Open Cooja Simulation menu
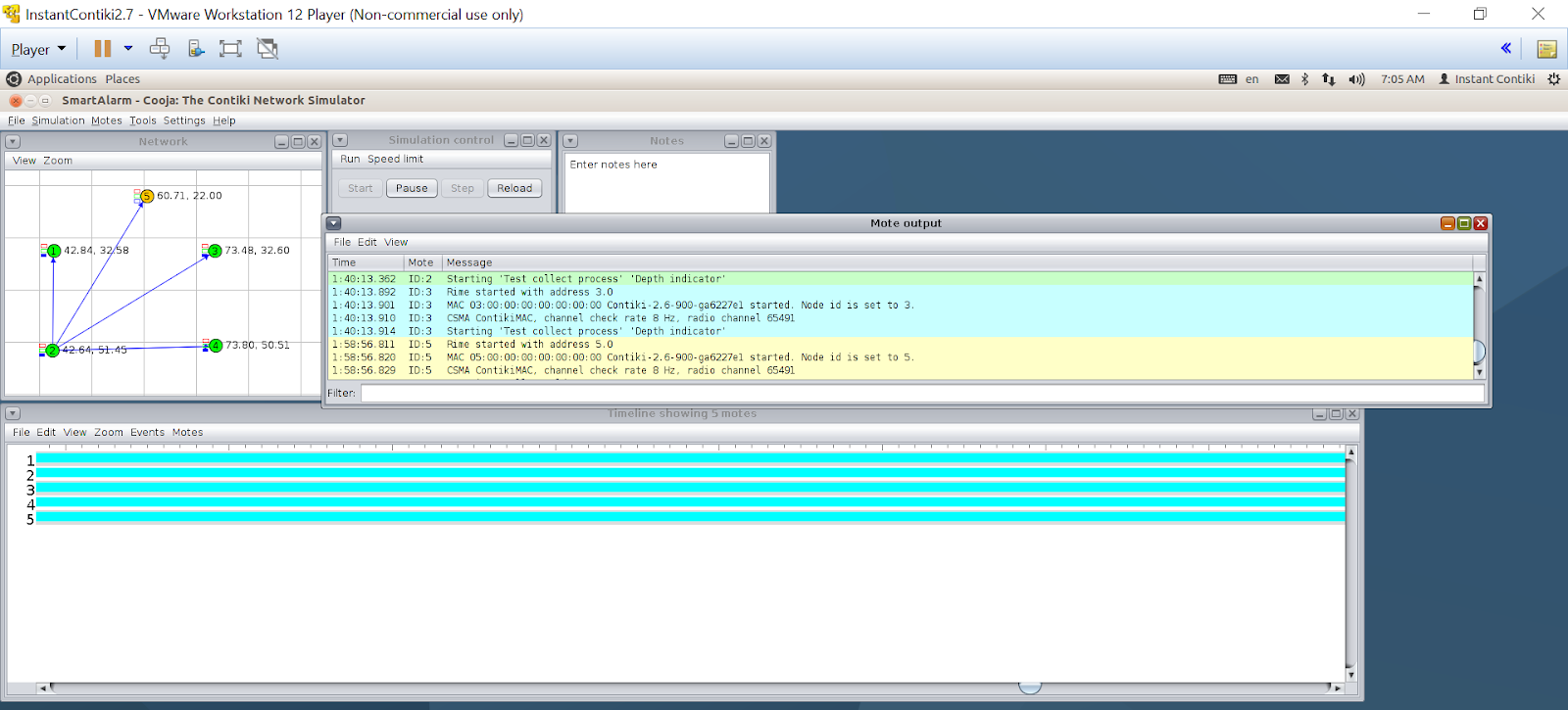1568x710 pixels. click(58, 120)
